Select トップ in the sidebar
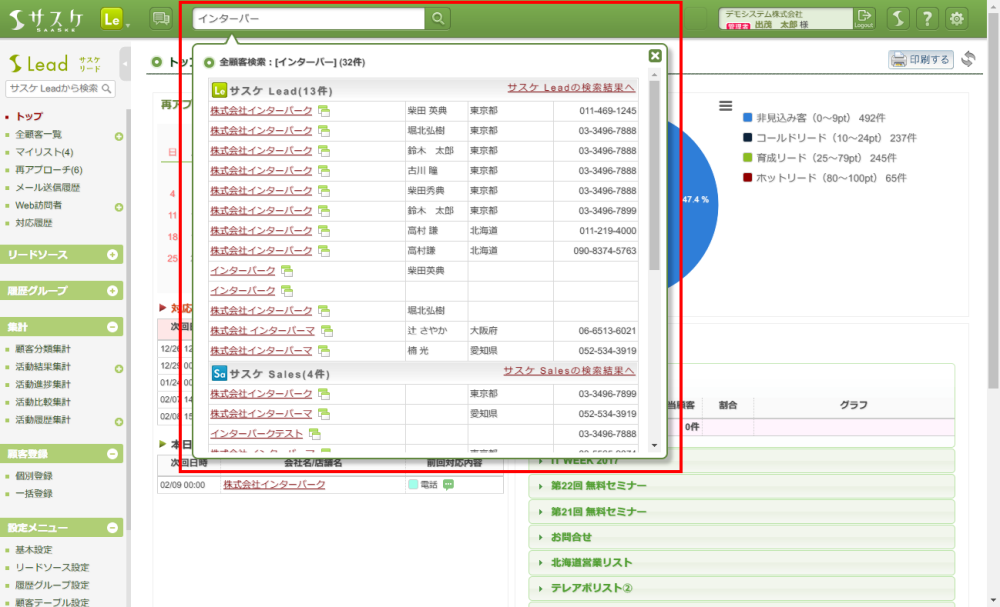The height and width of the screenshot is (607, 1000). (x=29, y=116)
